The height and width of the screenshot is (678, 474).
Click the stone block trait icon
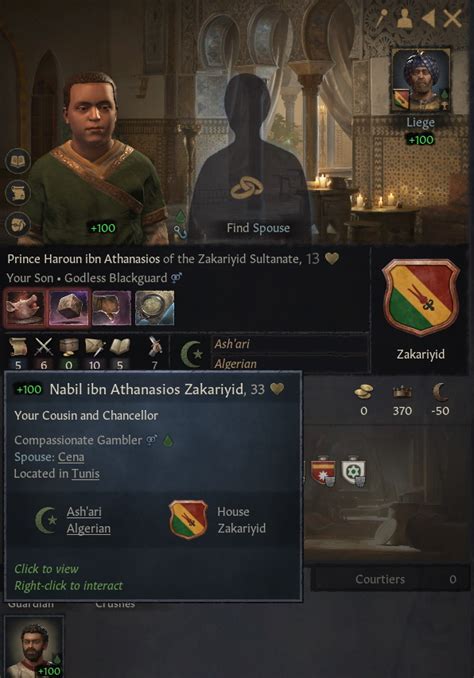pyautogui.click(x=68, y=307)
